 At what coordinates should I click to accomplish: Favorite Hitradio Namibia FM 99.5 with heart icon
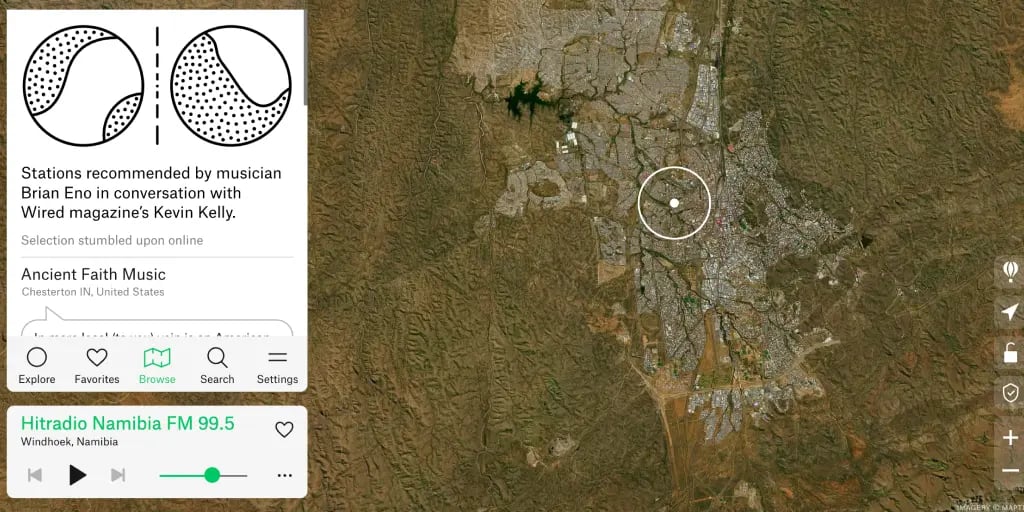click(284, 429)
